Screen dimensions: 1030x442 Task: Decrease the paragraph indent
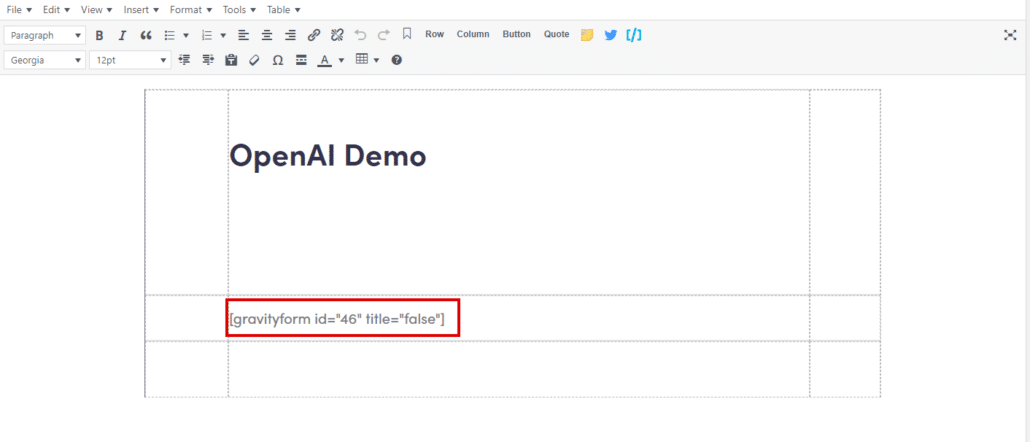coord(184,60)
